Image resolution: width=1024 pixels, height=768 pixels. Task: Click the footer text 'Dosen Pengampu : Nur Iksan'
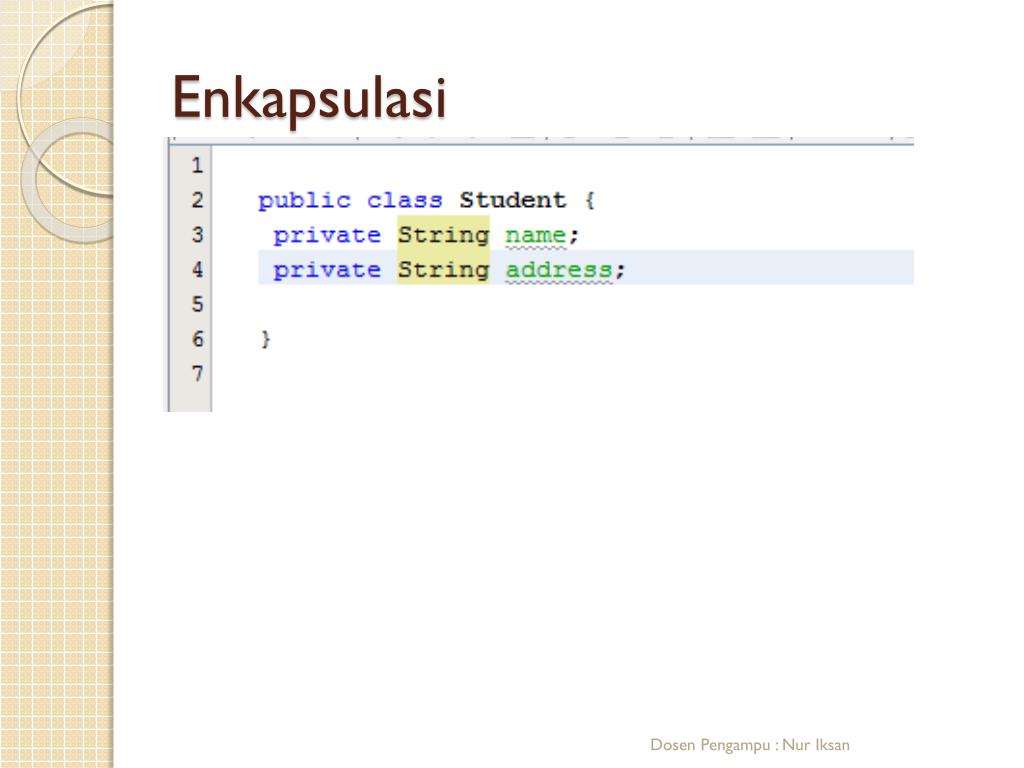pyautogui.click(x=750, y=745)
